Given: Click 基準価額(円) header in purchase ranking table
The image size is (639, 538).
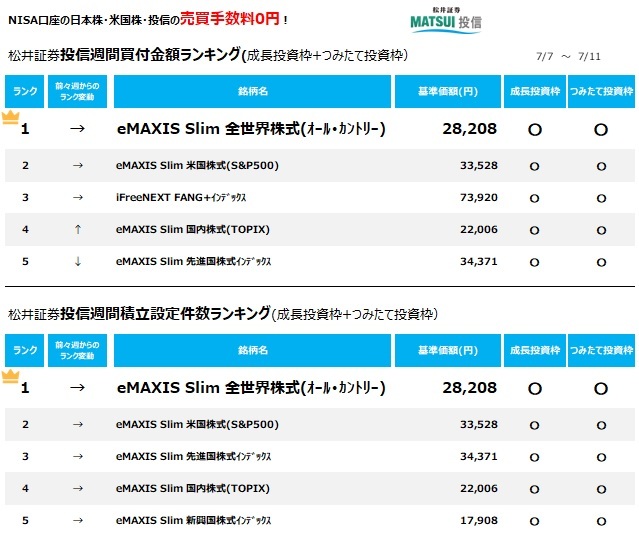Looking at the screenshot, I should pos(447,91).
